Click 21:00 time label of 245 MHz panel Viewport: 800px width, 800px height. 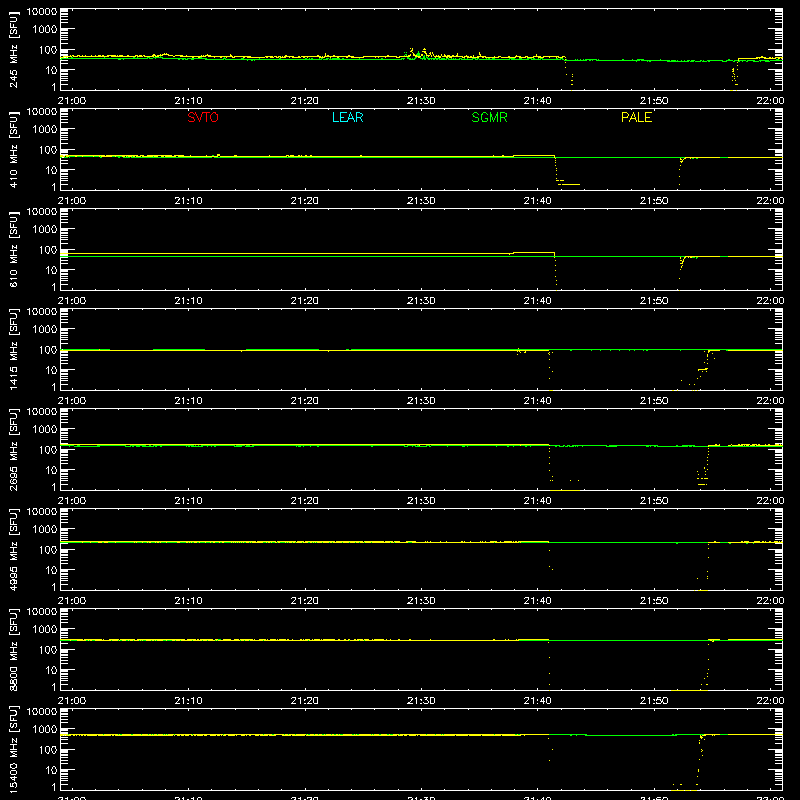pos(72,101)
